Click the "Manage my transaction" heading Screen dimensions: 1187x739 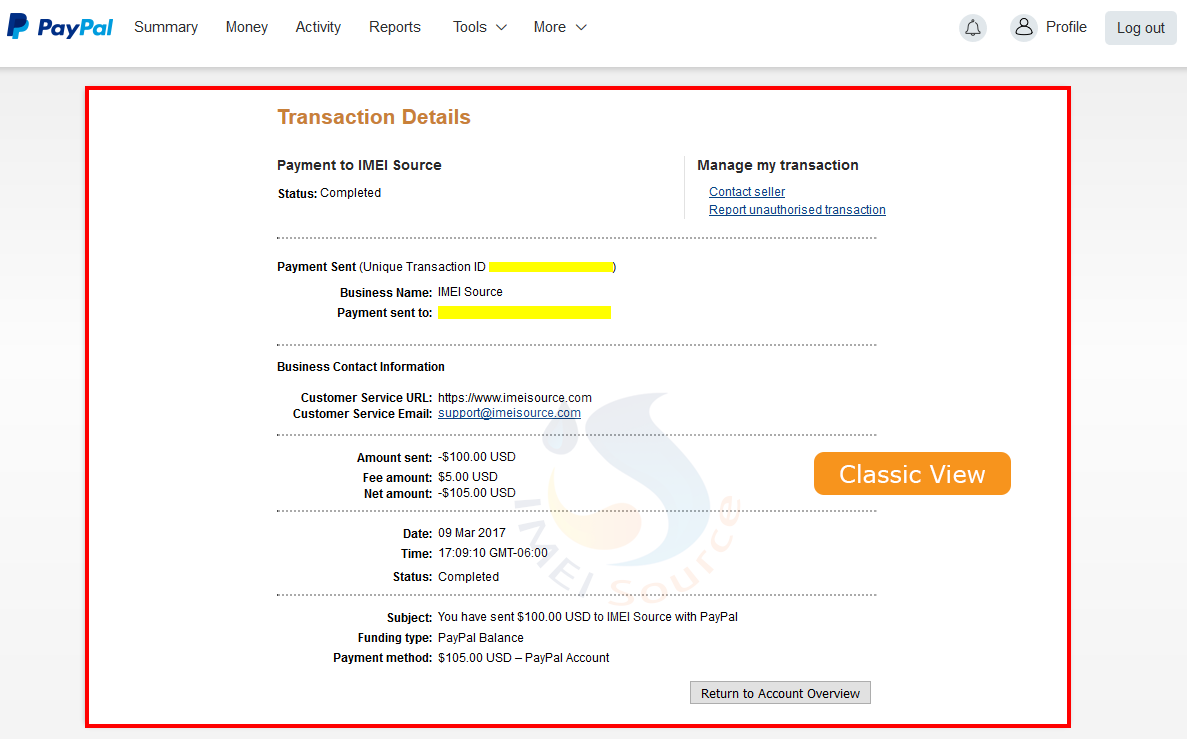coord(777,165)
